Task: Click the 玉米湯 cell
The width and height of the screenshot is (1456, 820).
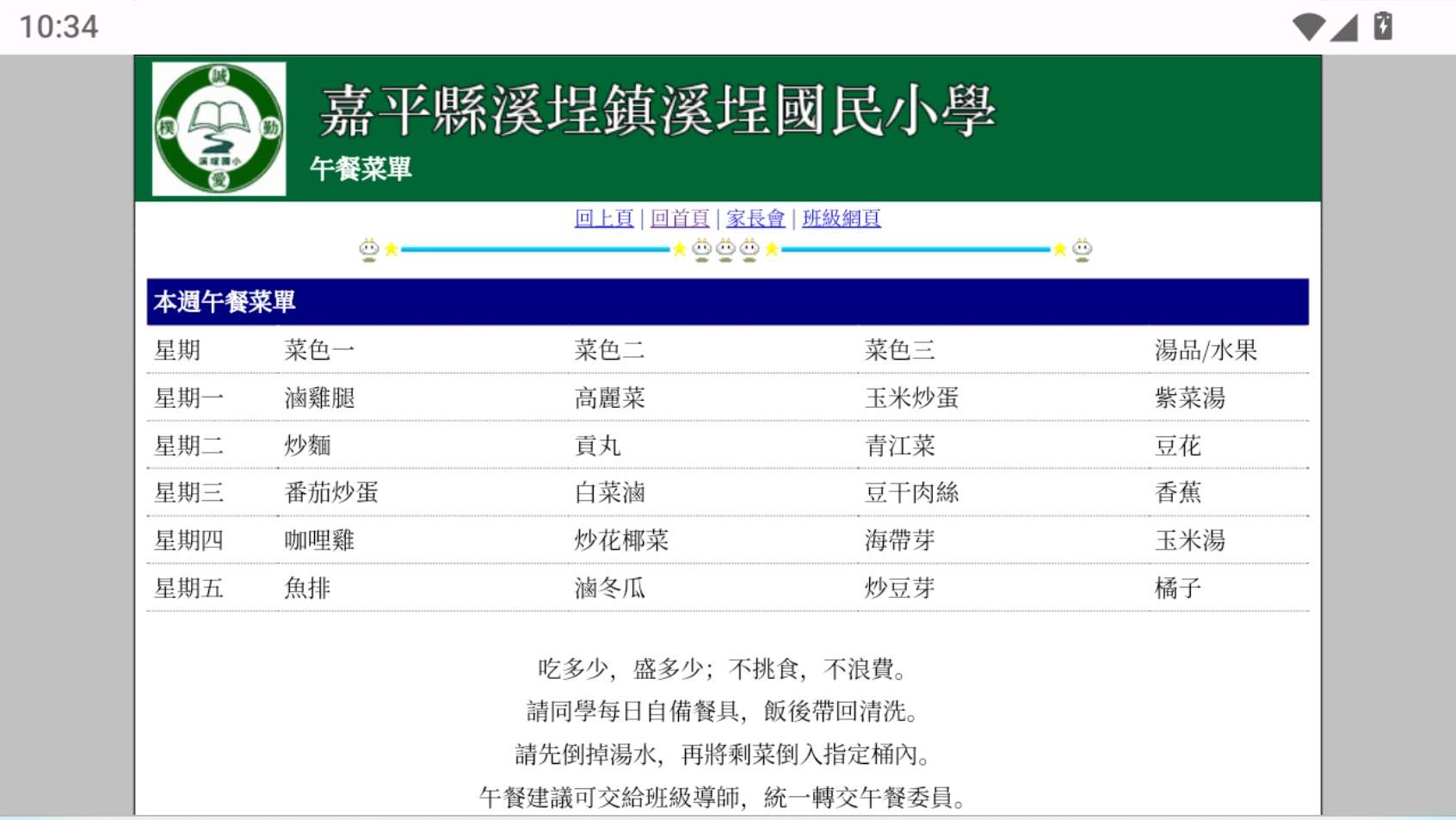Action: tap(1189, 540)
